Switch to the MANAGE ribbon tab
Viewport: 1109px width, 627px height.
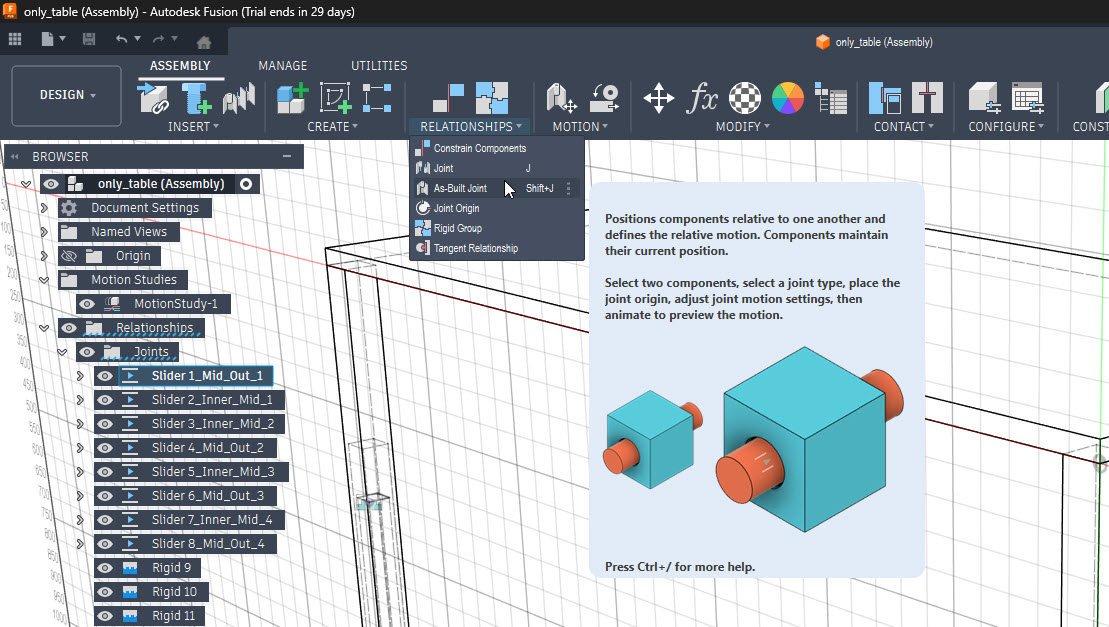click(x=282, y=65)
